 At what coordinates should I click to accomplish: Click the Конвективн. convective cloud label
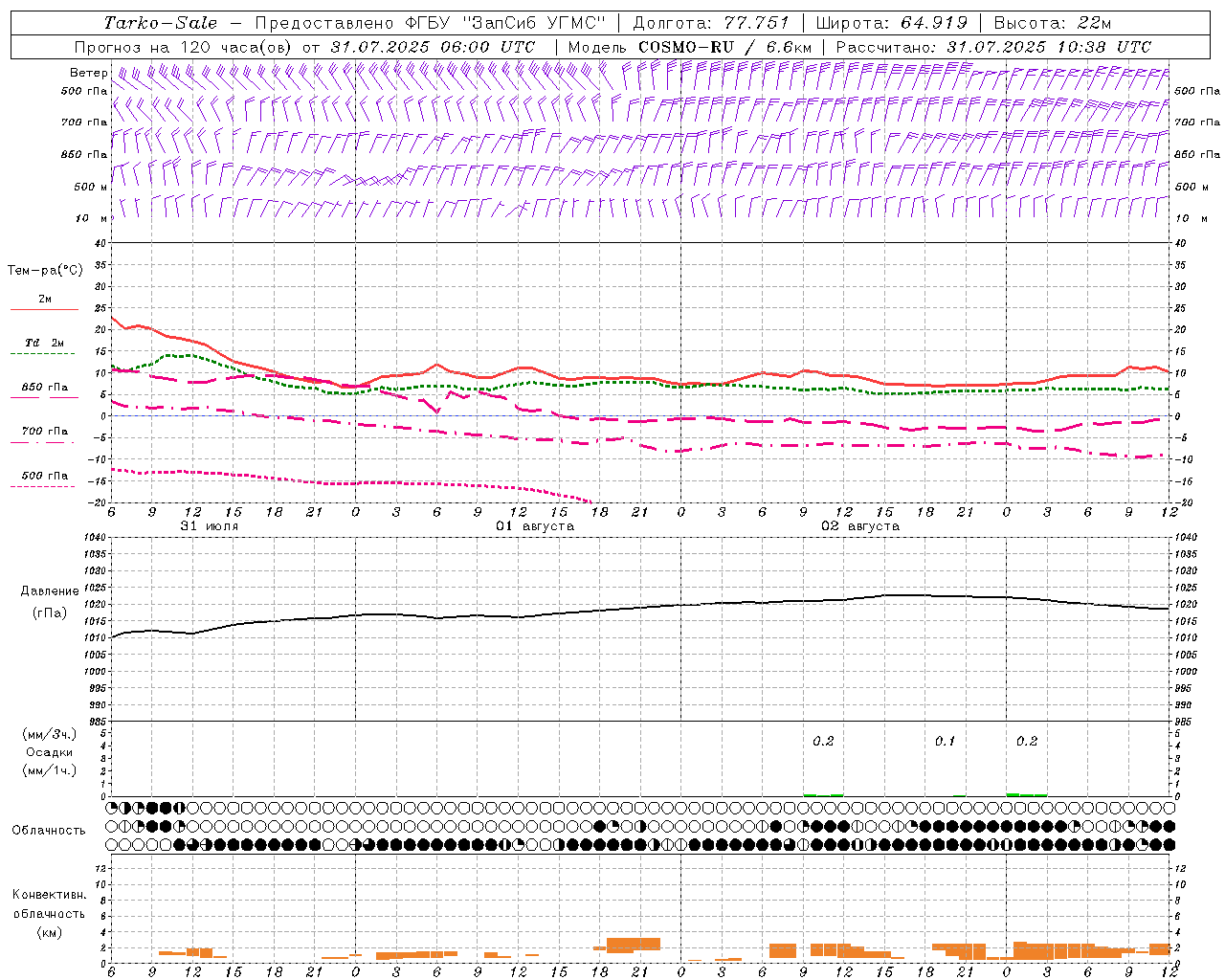49,895
